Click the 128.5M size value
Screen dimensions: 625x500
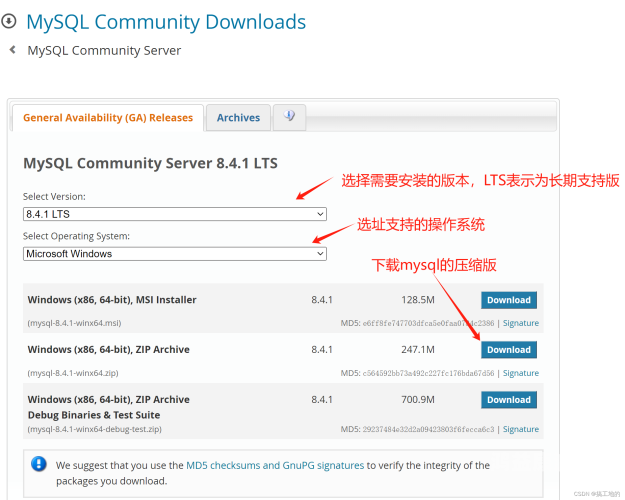418,300
